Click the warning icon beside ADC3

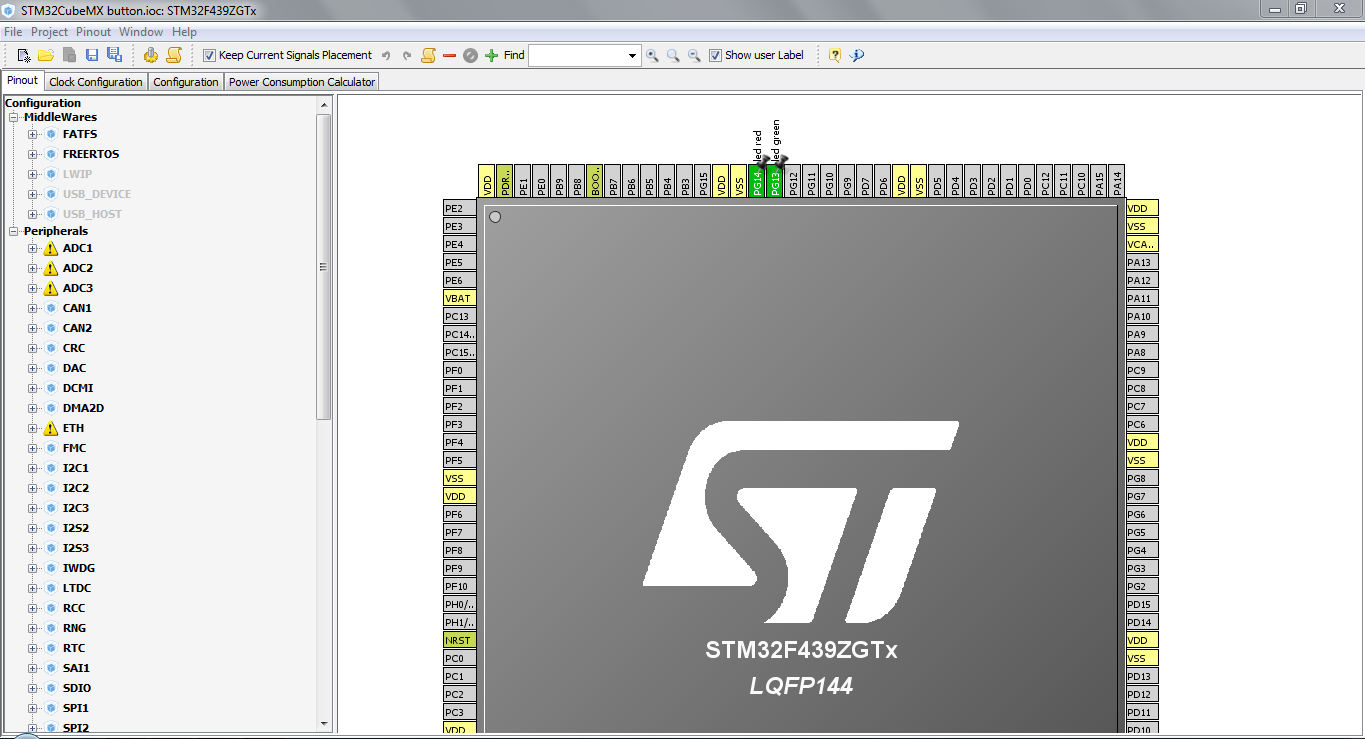51,288
